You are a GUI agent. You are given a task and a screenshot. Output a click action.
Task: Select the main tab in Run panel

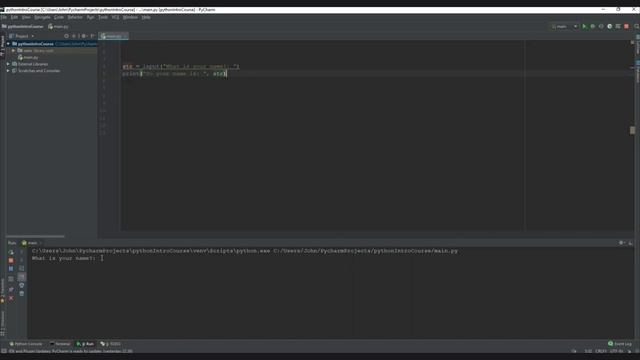pos(32,243)
